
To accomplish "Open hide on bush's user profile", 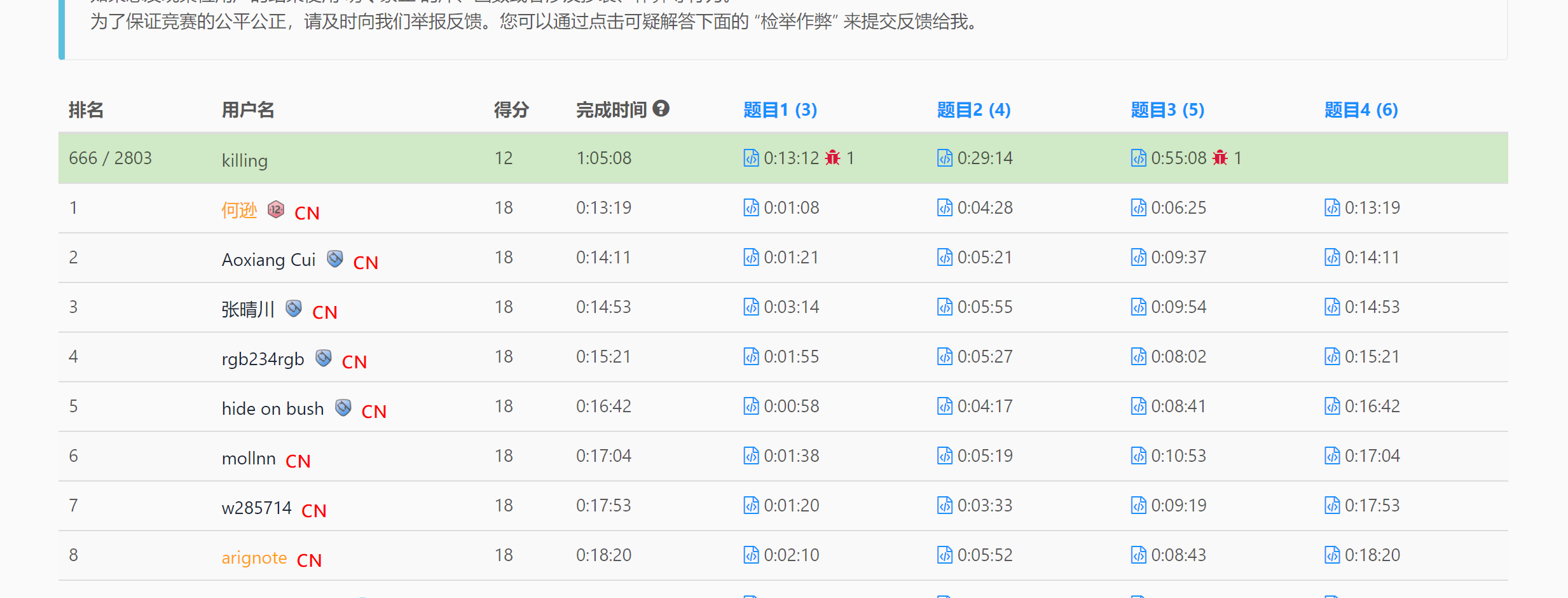I will coord(273,408).
